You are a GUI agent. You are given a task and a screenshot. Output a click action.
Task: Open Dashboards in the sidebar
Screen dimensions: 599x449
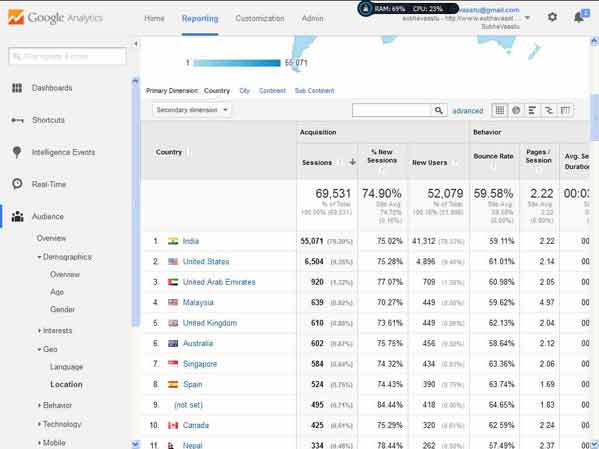52,88
